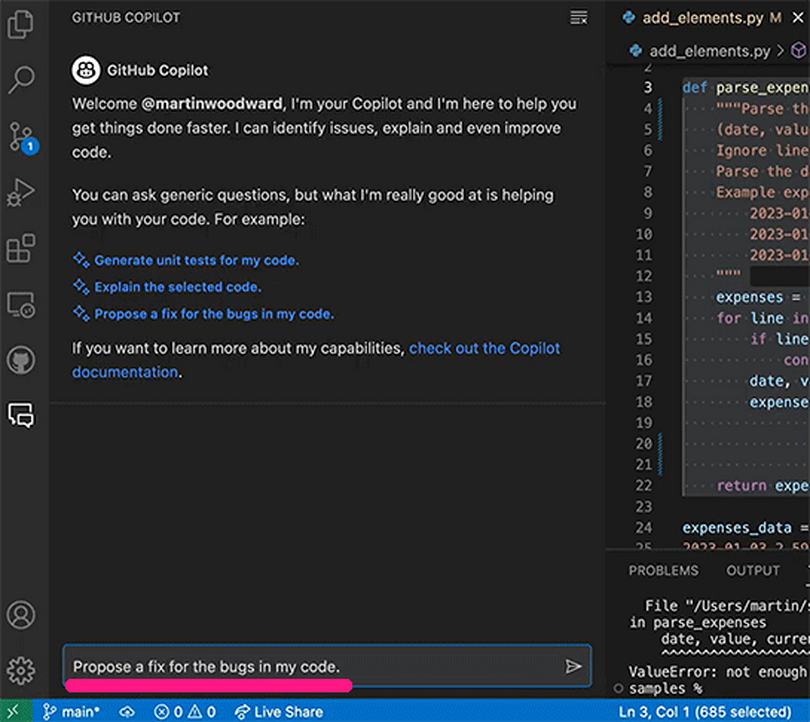Click the for line in loop code

pos(762,318)
